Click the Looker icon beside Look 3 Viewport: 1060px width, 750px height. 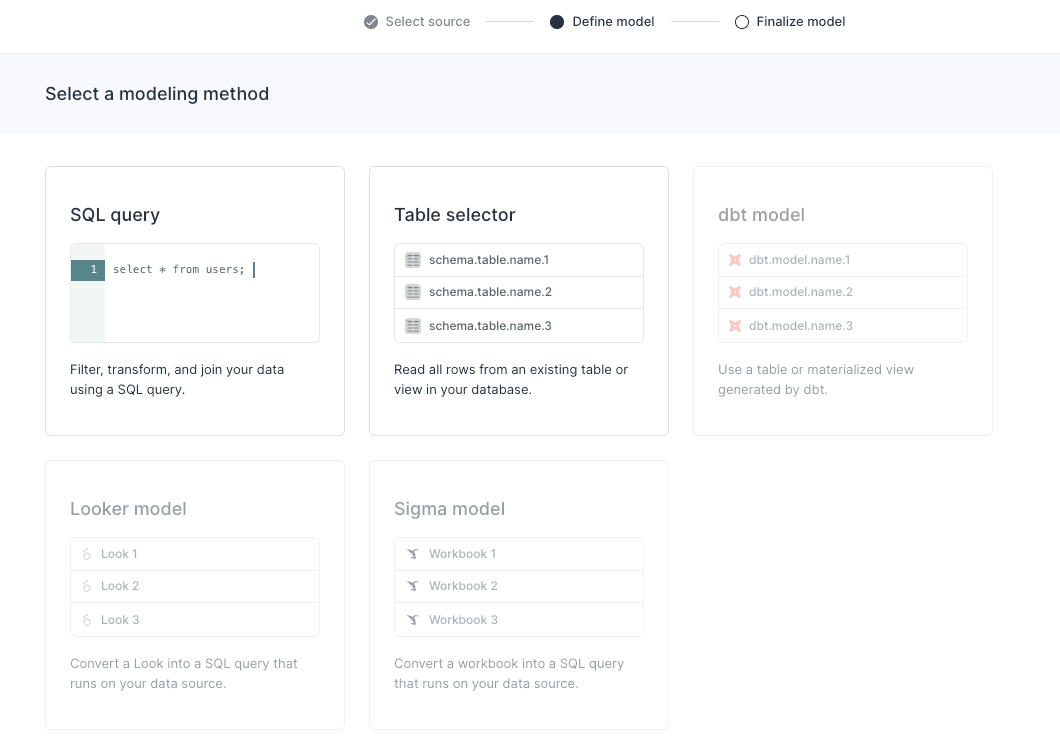pyautogui.click(x=89, y=619)
